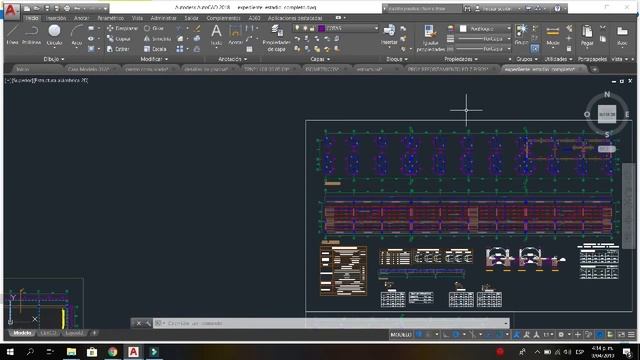This screenshot has width=640, height=360.
Task: Click the ViewCube top face
Action: pos(607,115)
